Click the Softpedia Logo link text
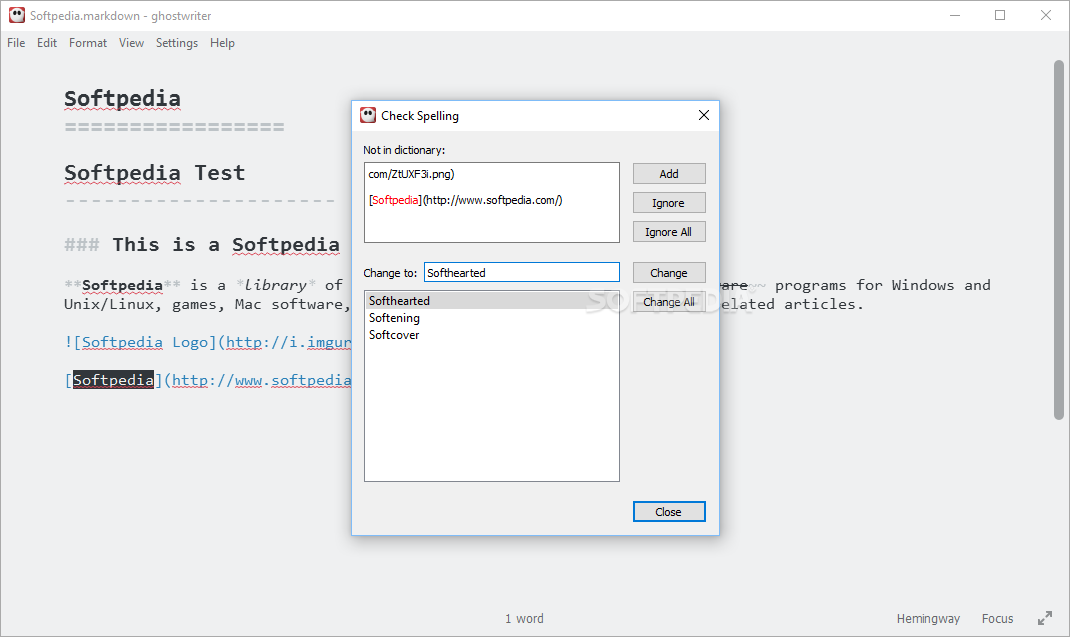The height and width of the screenshot is (637, 1070). tap(145, 342)
